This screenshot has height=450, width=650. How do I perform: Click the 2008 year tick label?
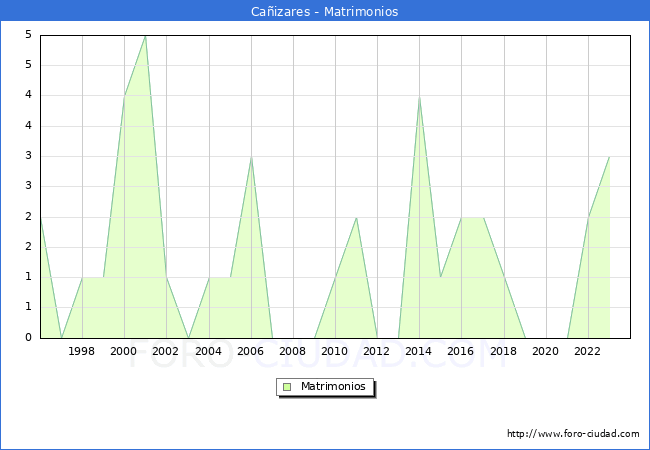(x=292, y=351)
